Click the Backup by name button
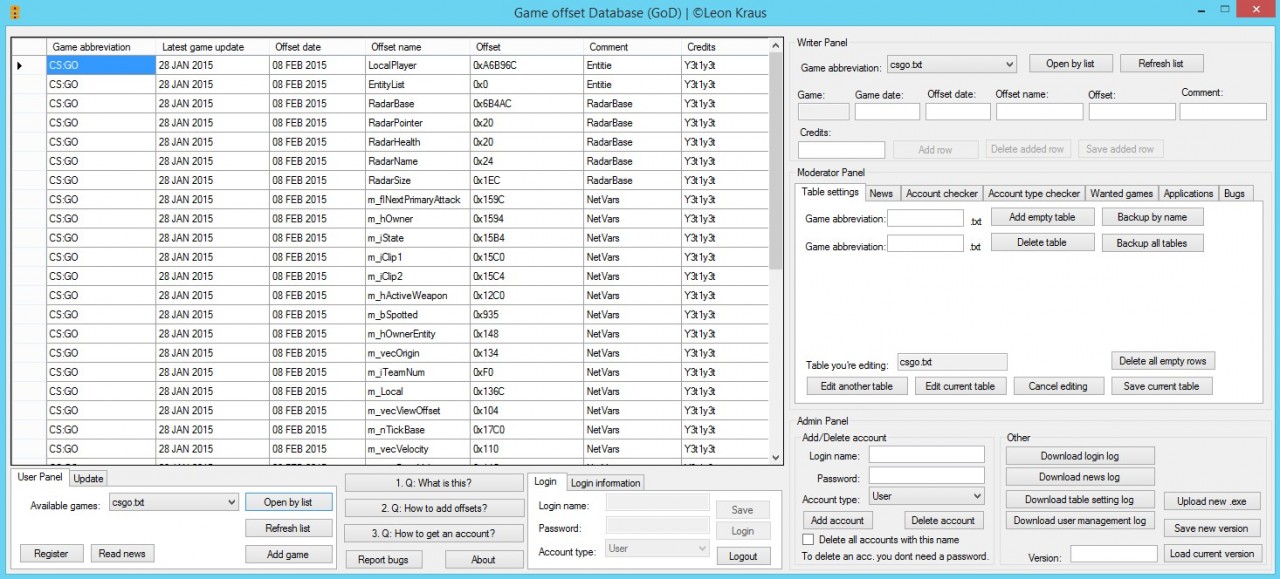 pos(1153,217)
